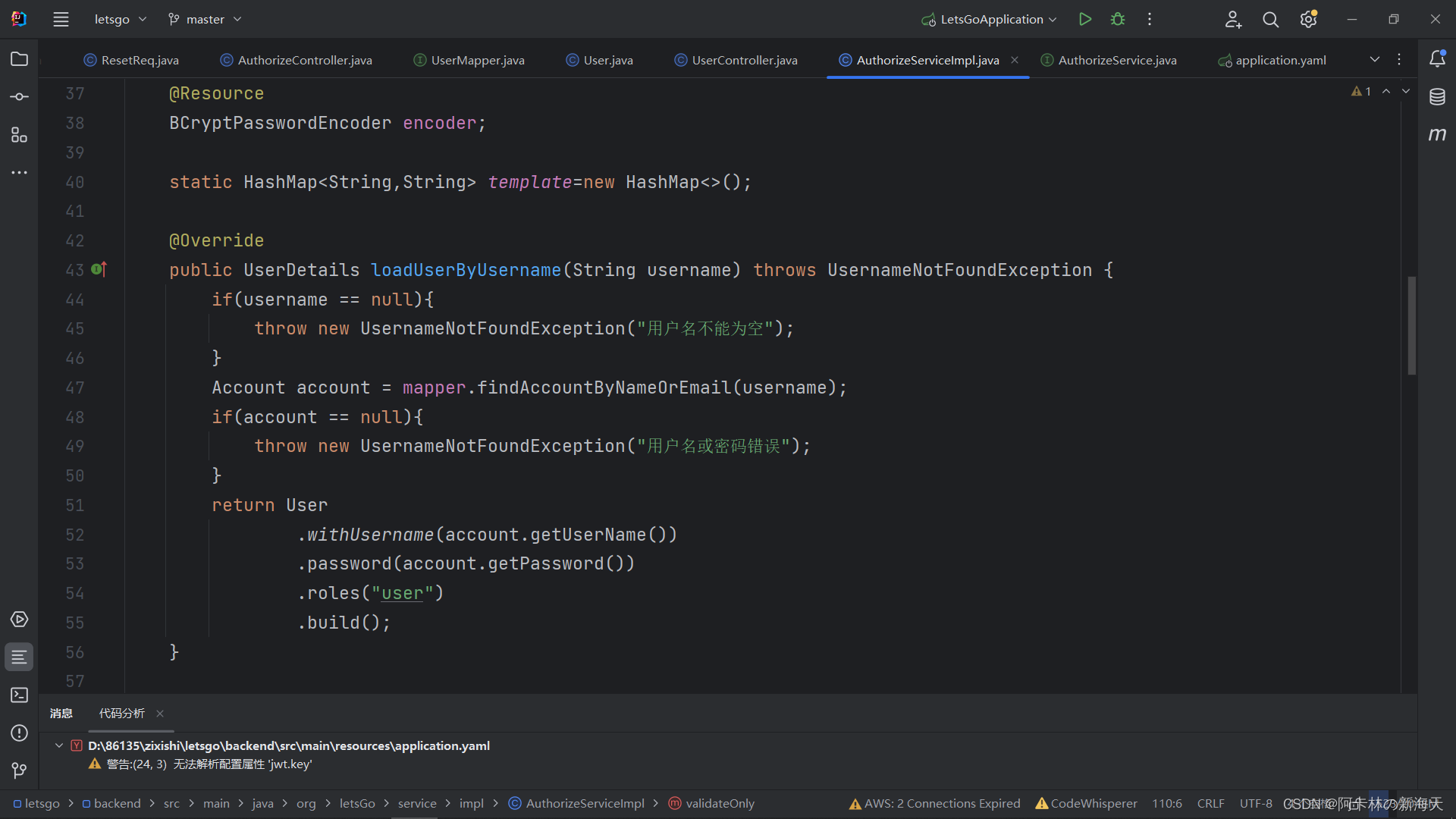Screen dimensions: 1456x819
Task: Start debugging with the bug icon
Action: pyautogui.click(x=1118, y=19)
